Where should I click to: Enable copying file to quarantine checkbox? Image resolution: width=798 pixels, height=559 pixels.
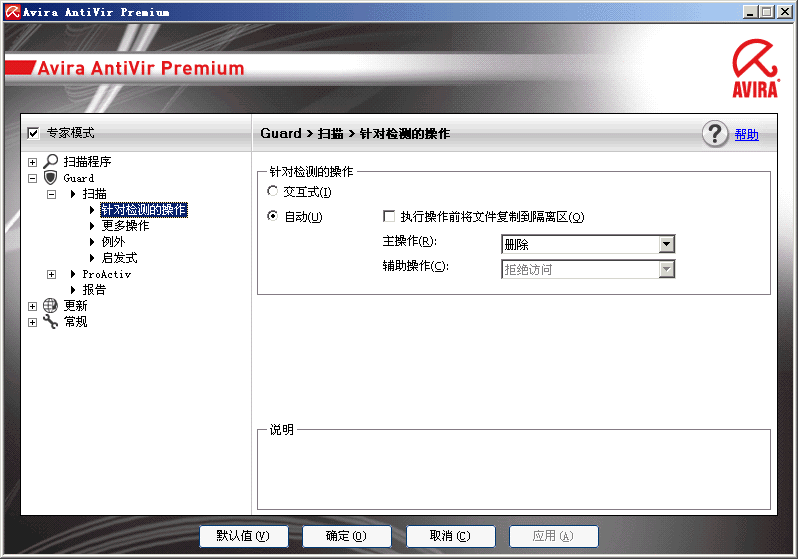(389, 216)
